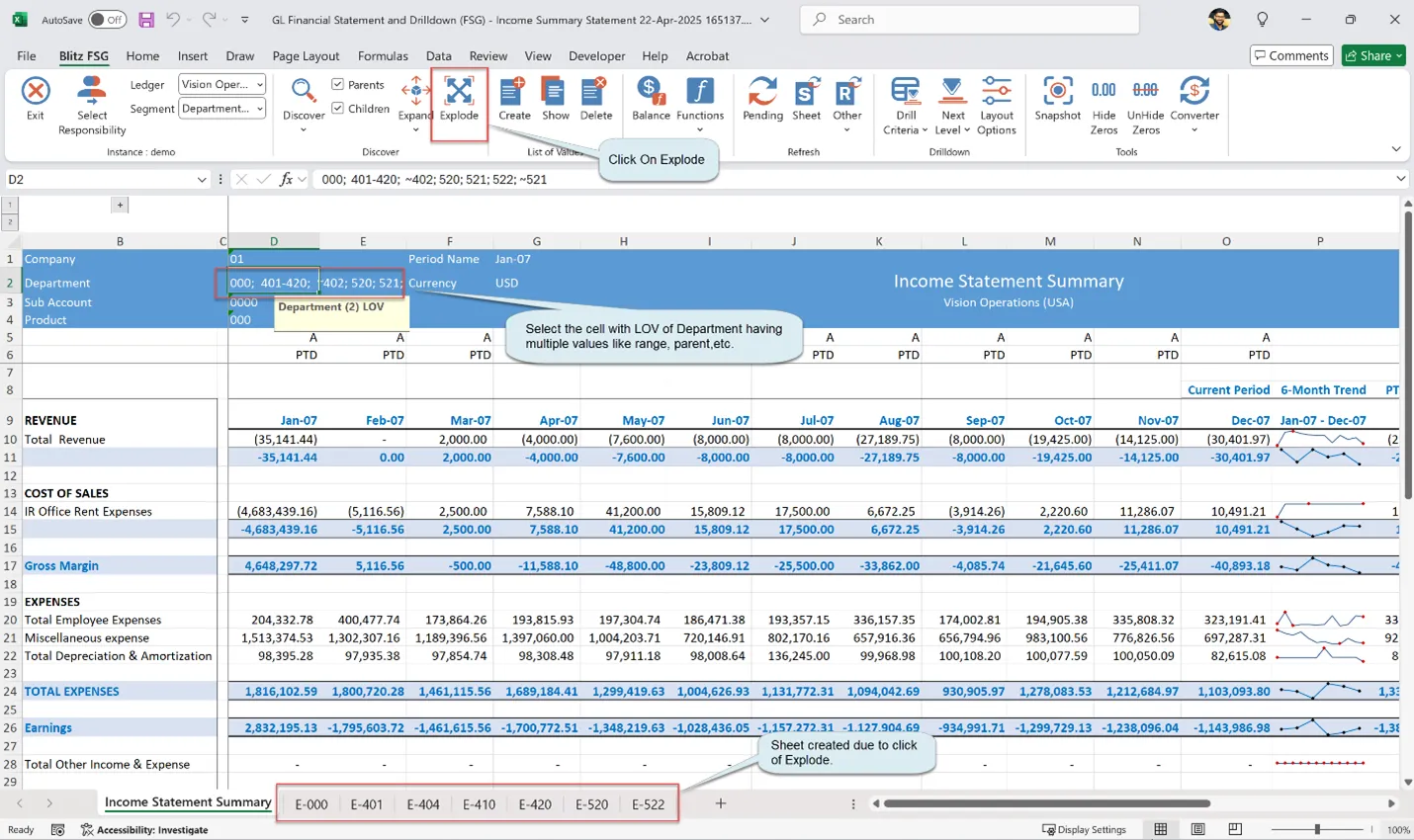The width and height of the screenshot is (1414, 840).
Task: Open Customize Quick Access Toolbar dropdown
Action: click(x=245, y=20)
